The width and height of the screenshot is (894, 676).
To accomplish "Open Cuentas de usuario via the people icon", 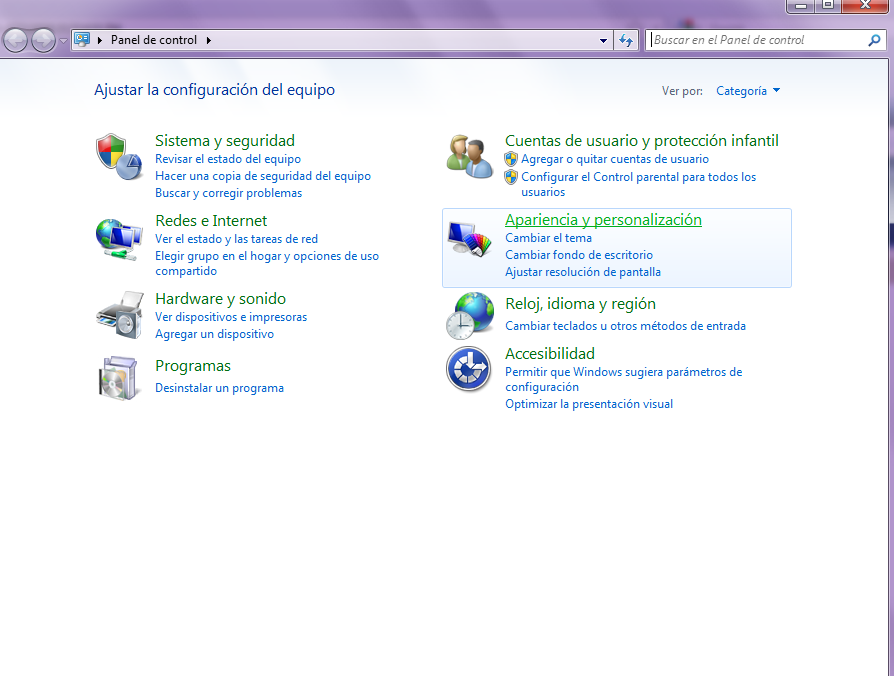I will pyautogui.click(x=468, y=155).
